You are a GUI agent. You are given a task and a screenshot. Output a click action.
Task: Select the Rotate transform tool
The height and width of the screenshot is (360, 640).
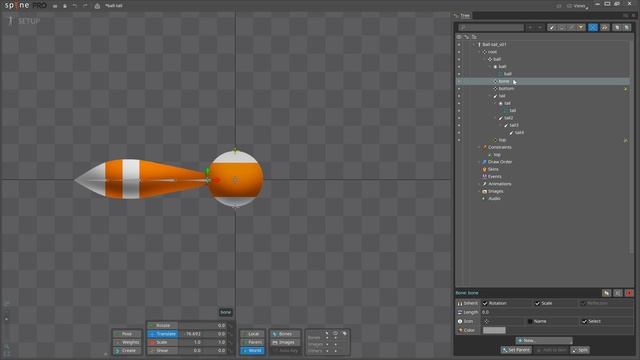[x=162, y=325]
